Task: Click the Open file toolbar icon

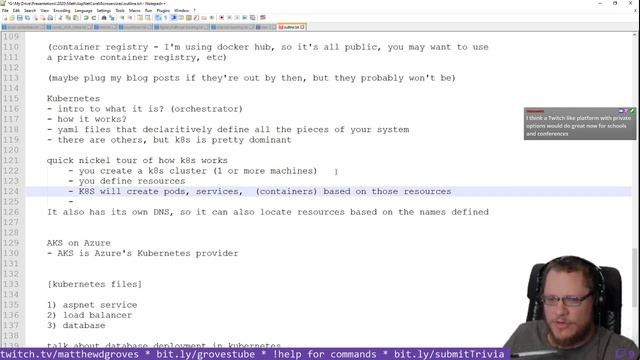Action: pos(12,18)
